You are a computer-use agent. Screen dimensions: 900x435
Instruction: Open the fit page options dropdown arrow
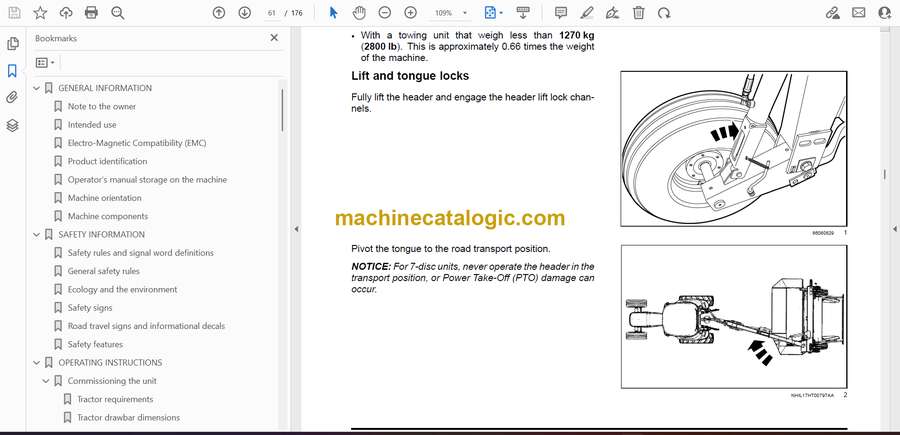[x=501, y=13]
